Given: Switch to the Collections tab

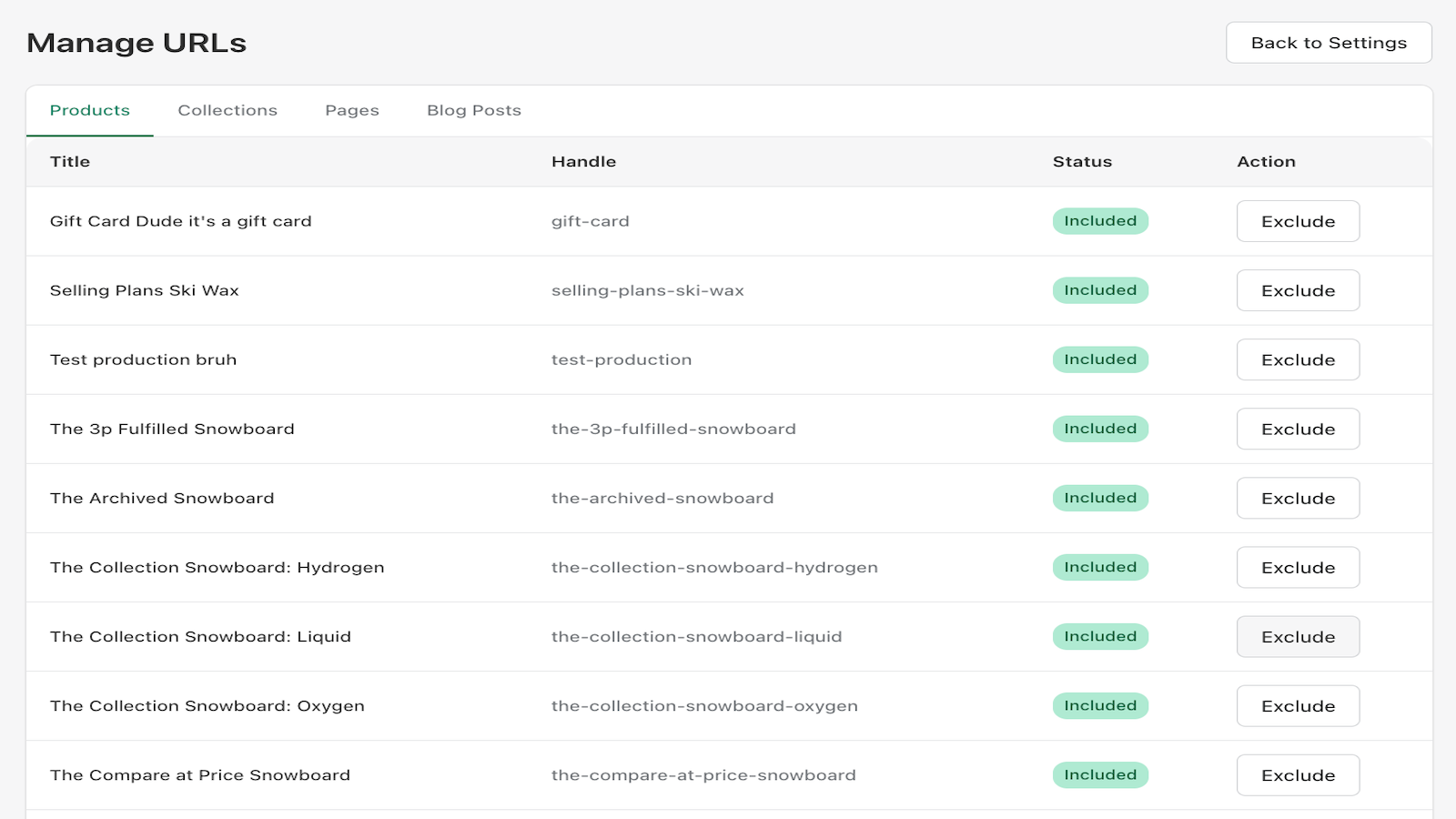Looking at the screenshot, I should [227, 110].
